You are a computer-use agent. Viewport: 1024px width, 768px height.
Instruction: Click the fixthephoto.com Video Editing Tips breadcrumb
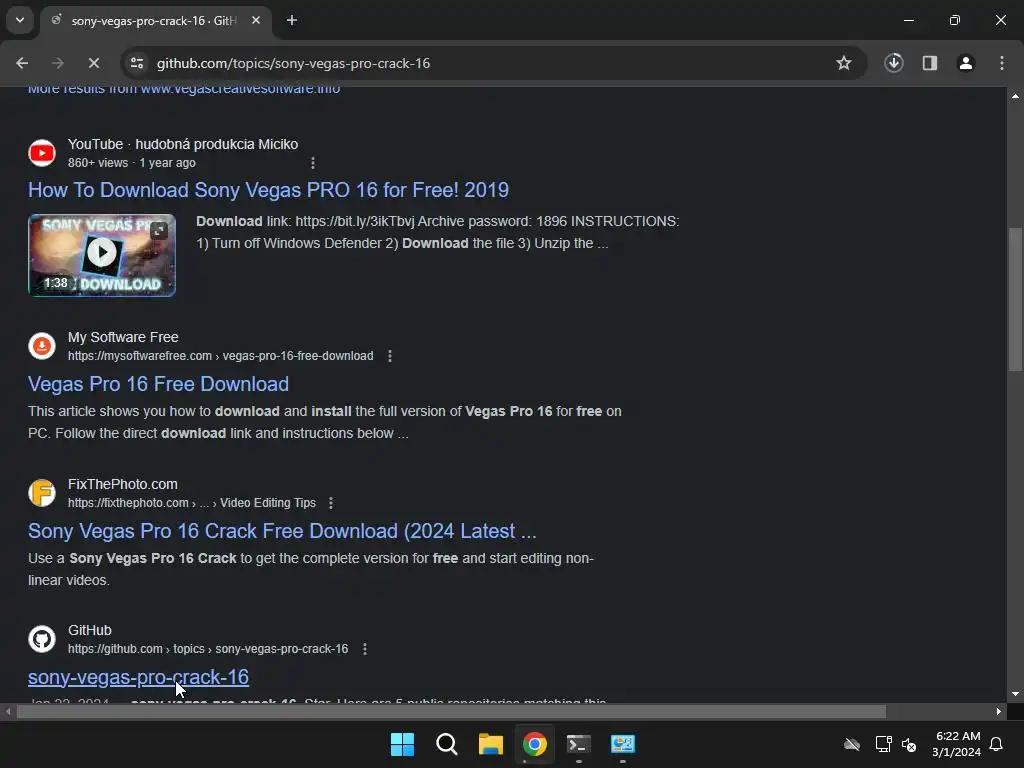click(192, 503)
